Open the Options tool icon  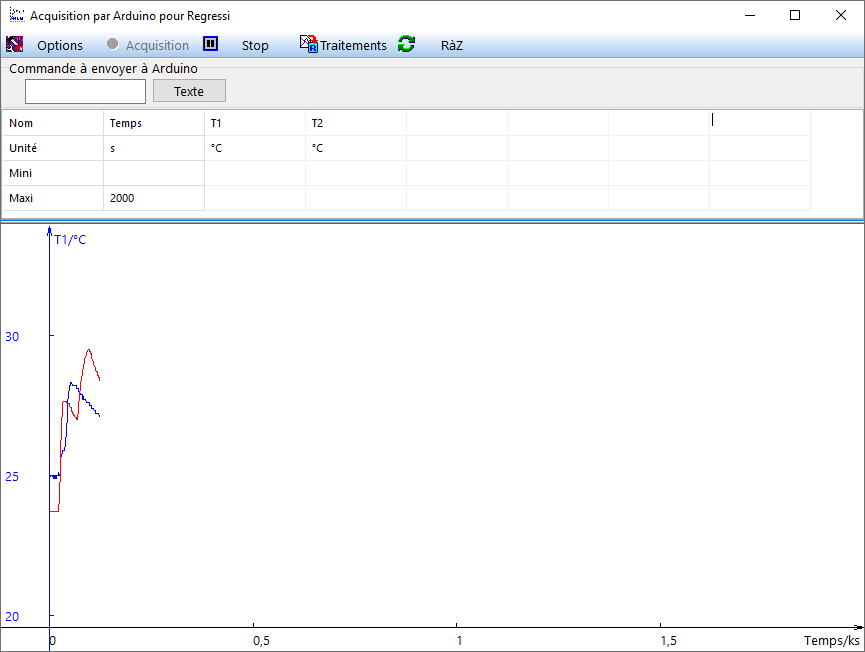pos(14,45)
